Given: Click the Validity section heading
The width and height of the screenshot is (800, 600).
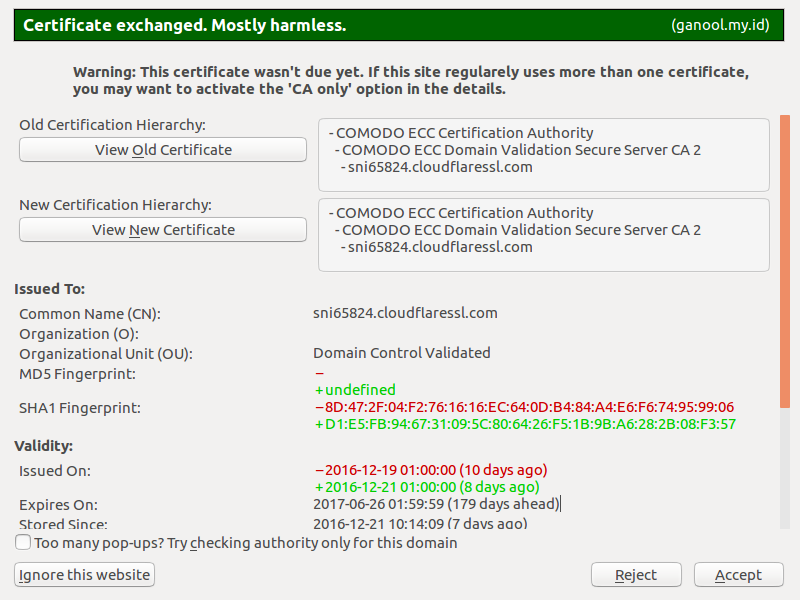Looking at the screenshot, I should click(43, 446).
